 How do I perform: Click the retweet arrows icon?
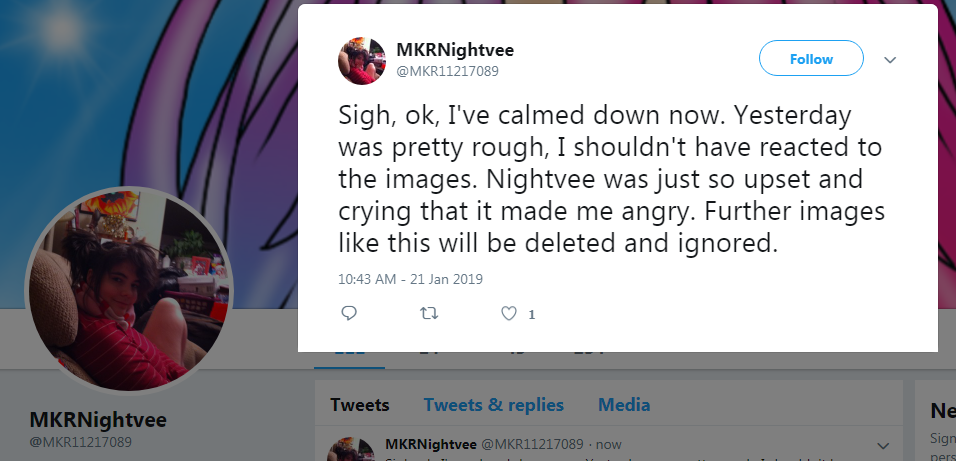[429, 313]
